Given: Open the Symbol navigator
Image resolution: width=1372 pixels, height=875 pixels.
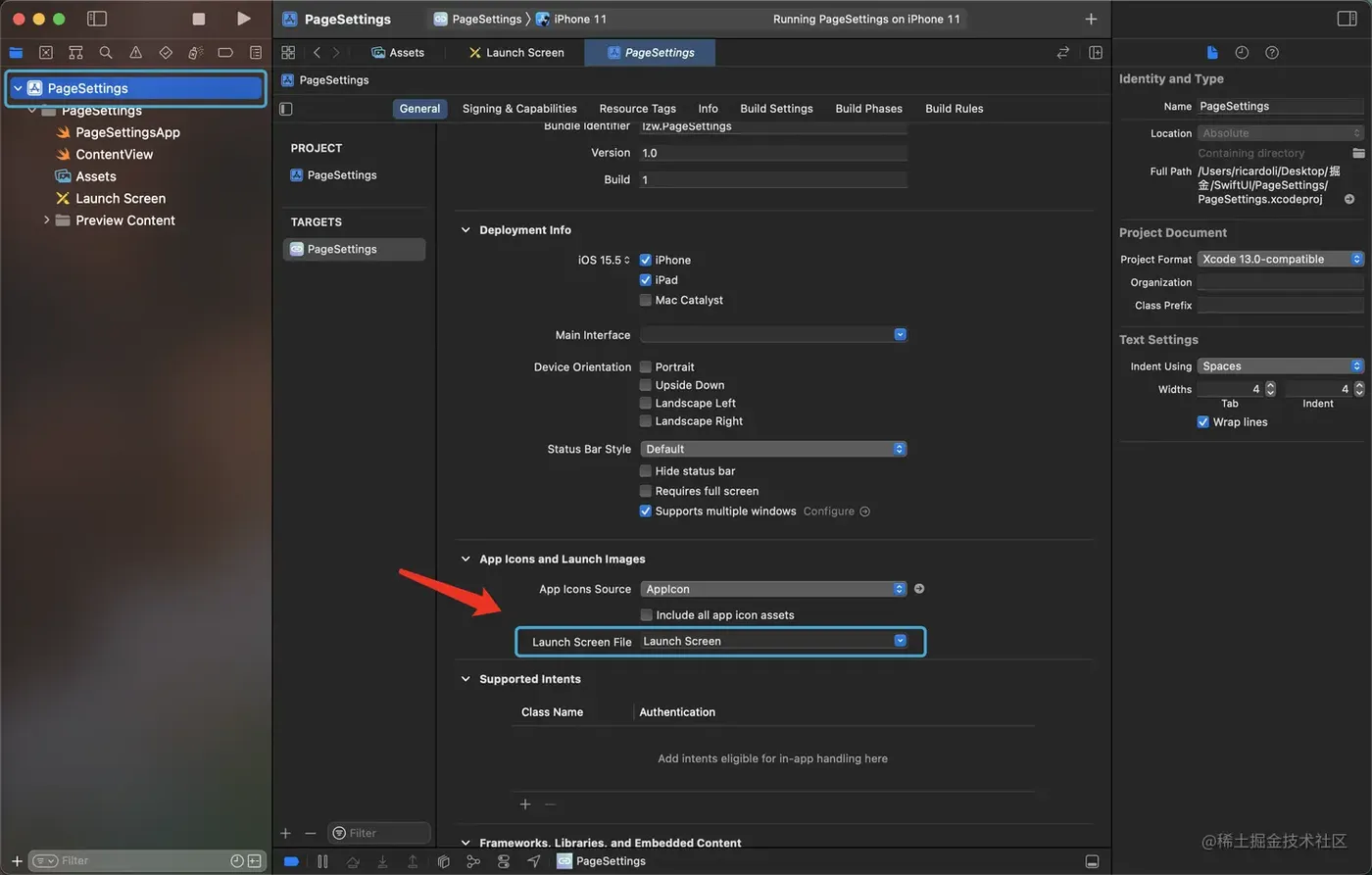Looking at the screenshot, I should point(75,53).
